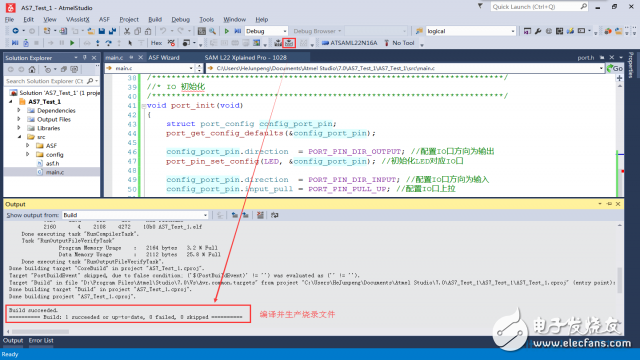Click the Navigate Backward toolbar icon

pyautogui.click(x=15, y=31)
